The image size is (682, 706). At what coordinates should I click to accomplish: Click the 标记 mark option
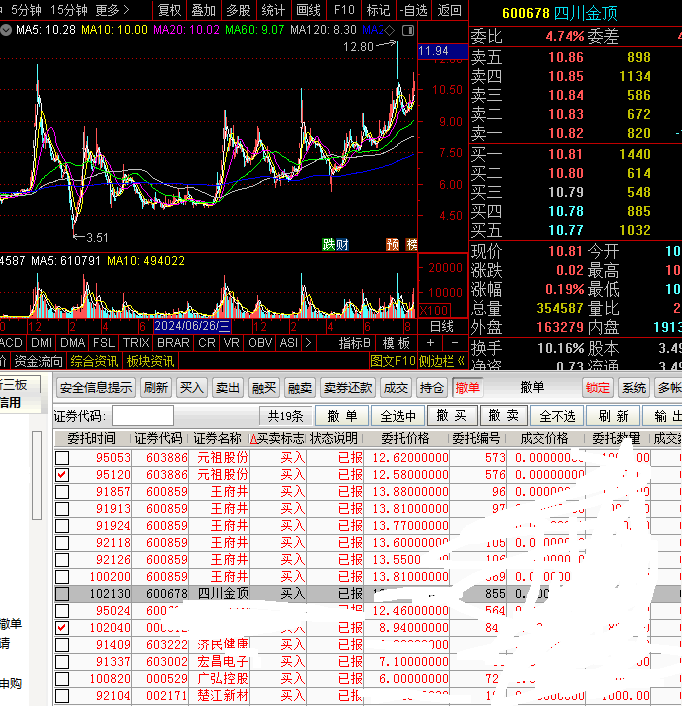click(378, 10)
